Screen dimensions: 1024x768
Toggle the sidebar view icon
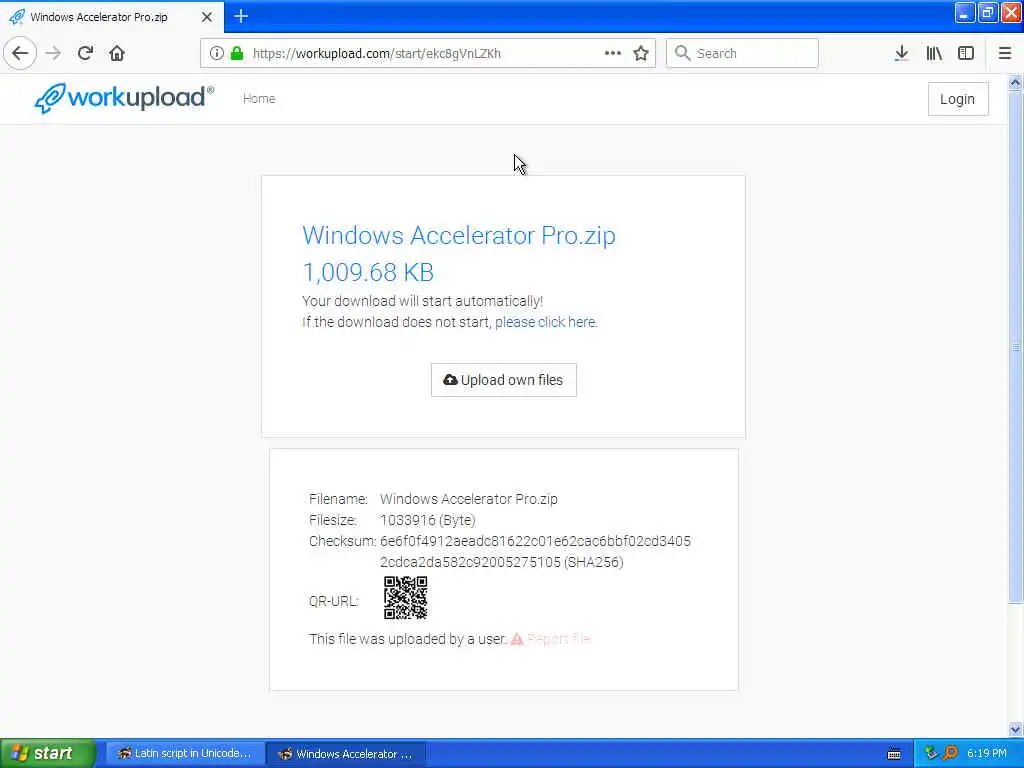coord(966,53)
